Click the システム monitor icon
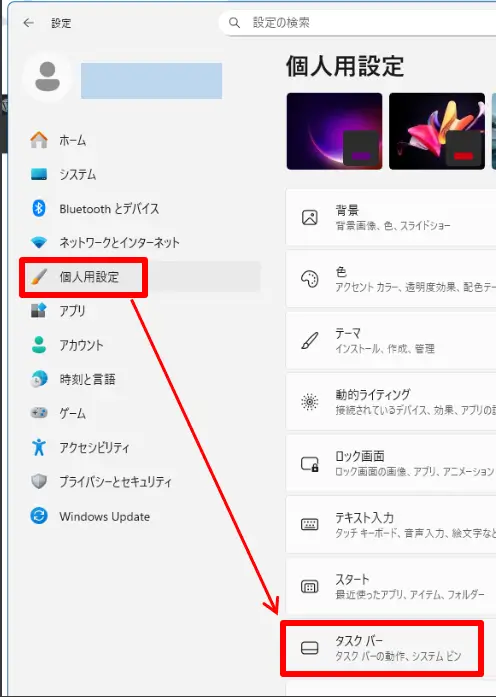This screenshot has height=697, width=496. 39,174
